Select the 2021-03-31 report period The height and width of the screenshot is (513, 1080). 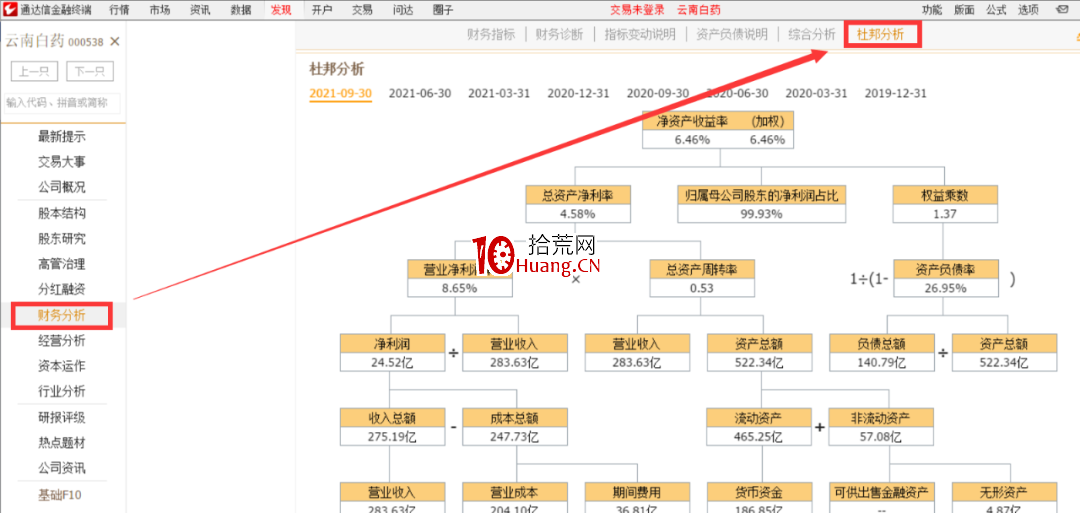click(499, 94)
